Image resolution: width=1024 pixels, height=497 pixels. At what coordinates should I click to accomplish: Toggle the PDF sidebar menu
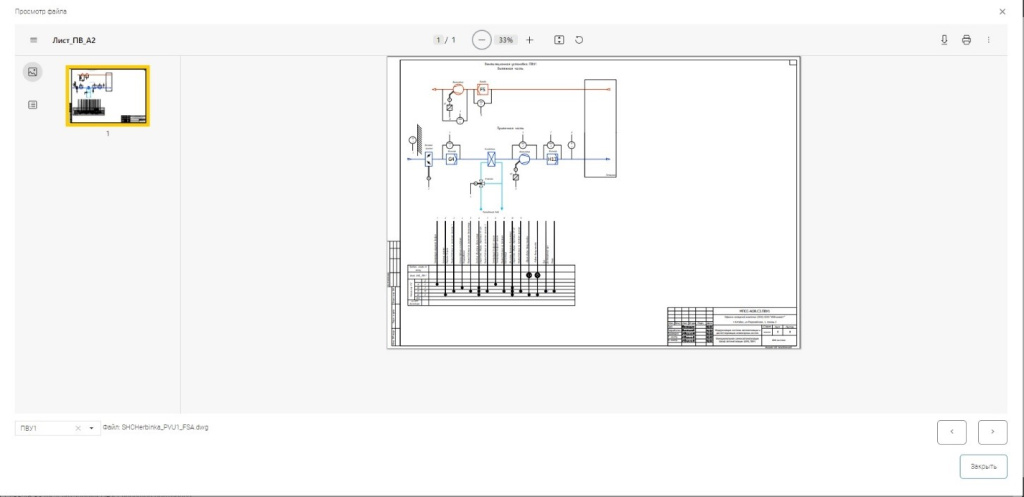33,40
